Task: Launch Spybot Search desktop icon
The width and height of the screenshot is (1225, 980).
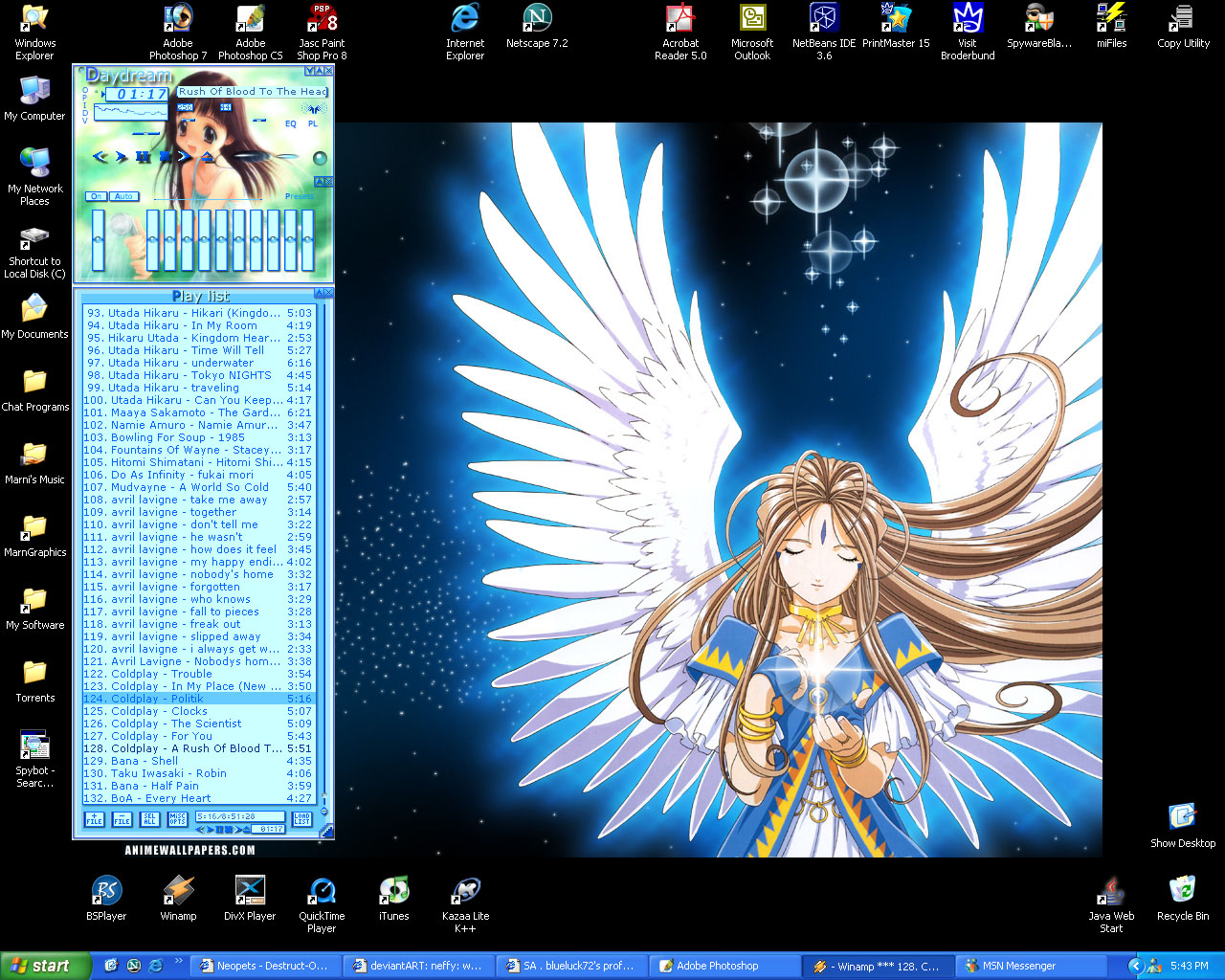Action: [34, 759]
